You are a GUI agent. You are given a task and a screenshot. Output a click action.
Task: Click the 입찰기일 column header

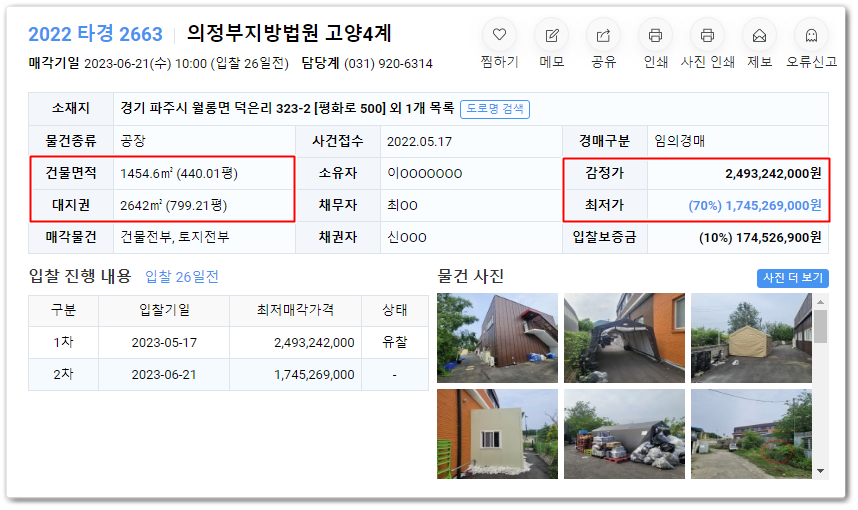point(164,310)
